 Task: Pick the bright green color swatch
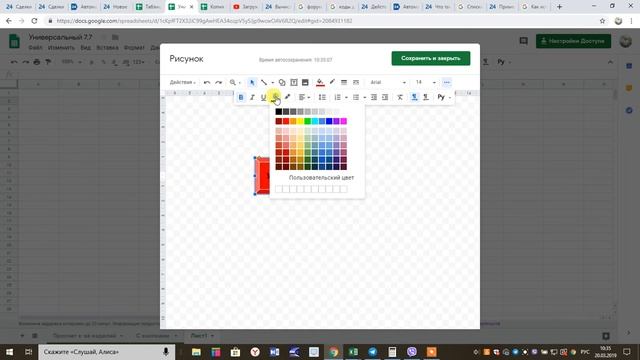point(307,121)
